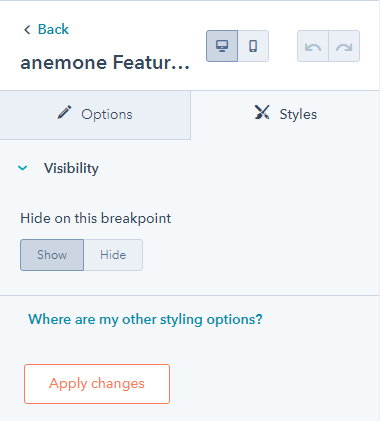The image size is (380, 421).
Task: Redo the last undone change
Action: (x=344, y=46)
